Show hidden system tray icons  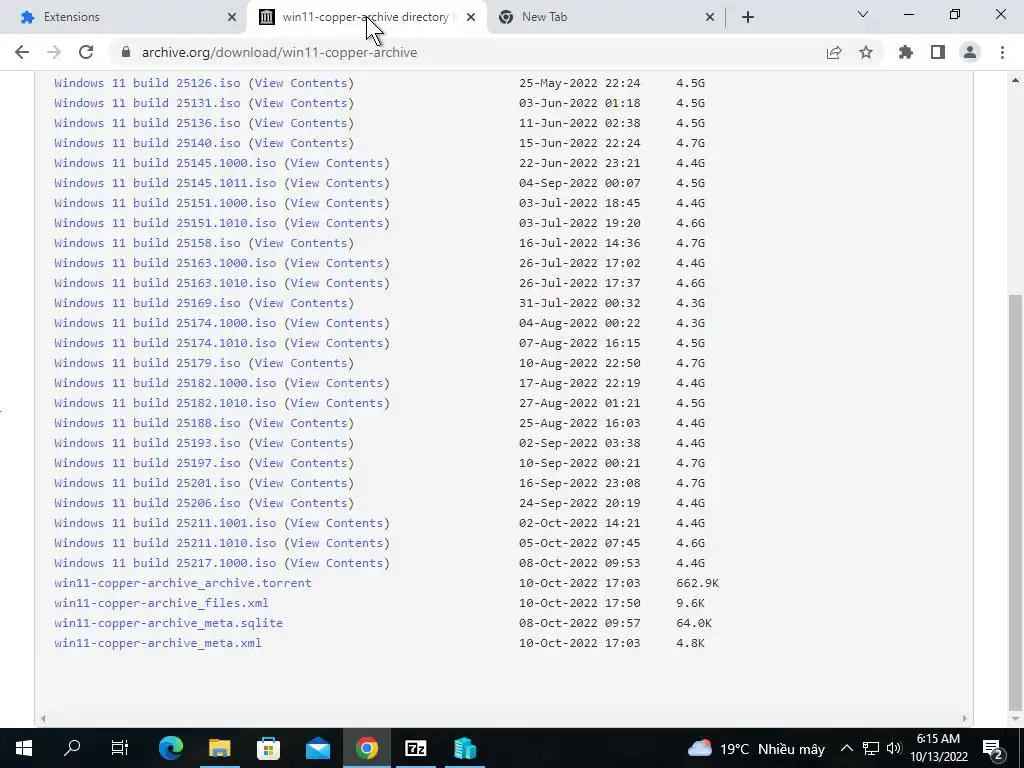point(846,748)
